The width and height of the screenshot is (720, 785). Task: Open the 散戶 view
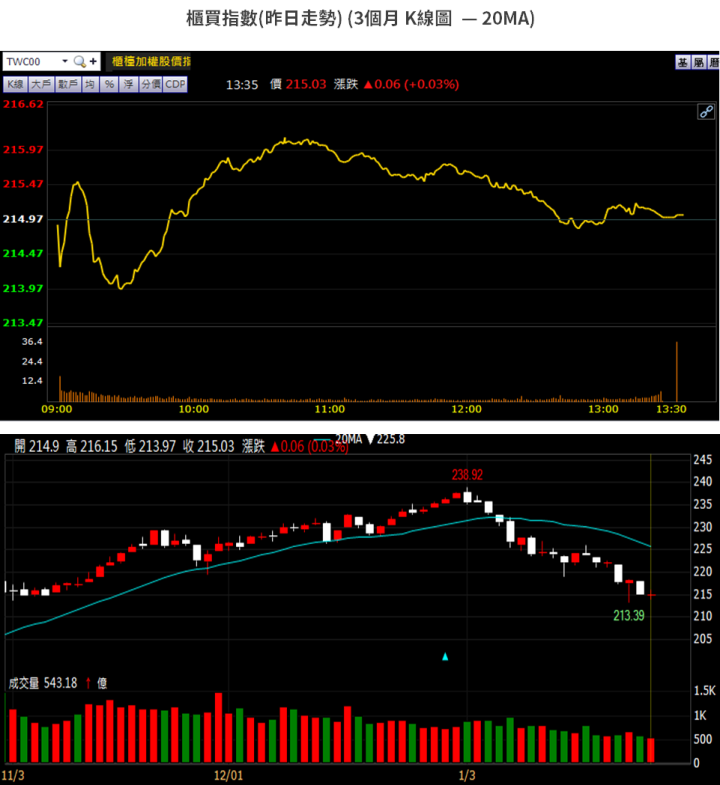tap(68, 84)
